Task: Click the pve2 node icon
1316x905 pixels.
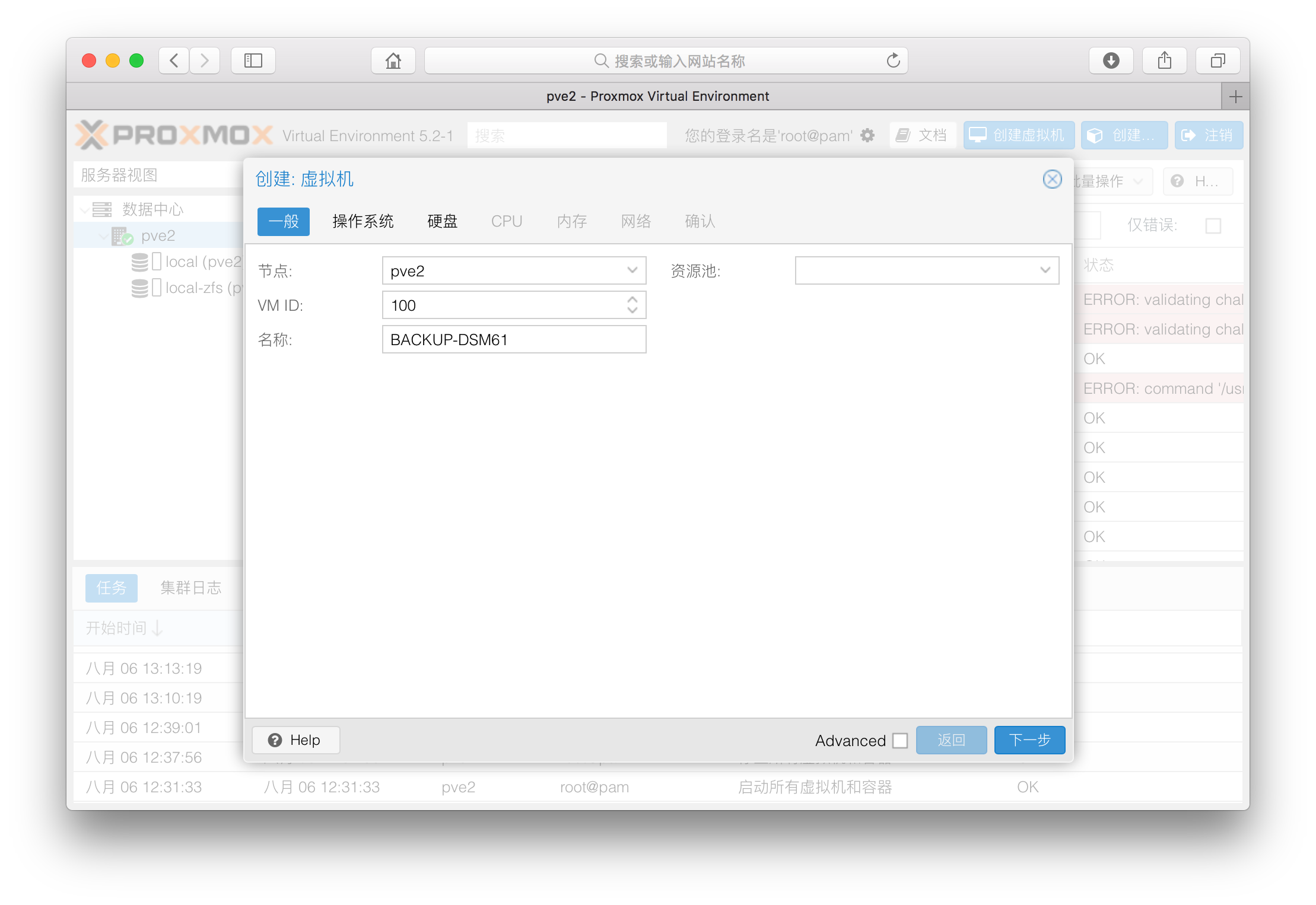Action: click(122, 236)
